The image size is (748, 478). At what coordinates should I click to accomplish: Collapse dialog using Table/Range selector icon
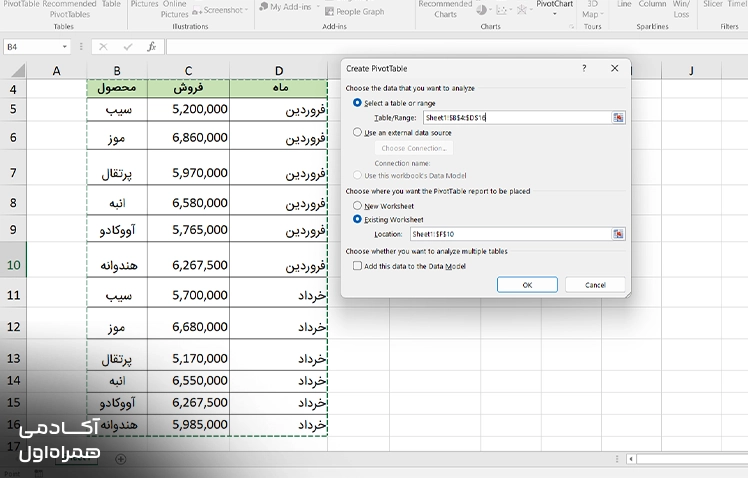[x=618, y=117]
